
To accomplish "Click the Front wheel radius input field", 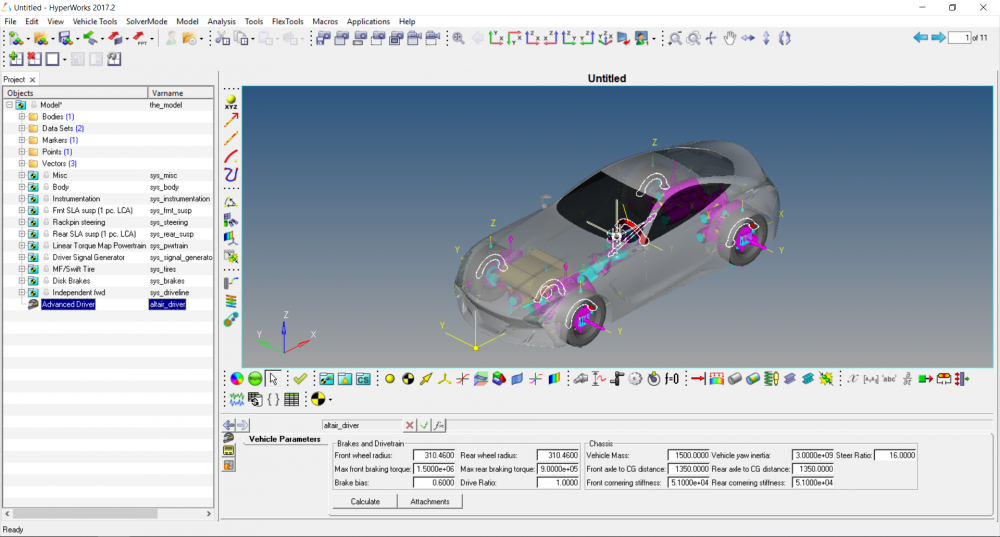I will coord(434,455).
